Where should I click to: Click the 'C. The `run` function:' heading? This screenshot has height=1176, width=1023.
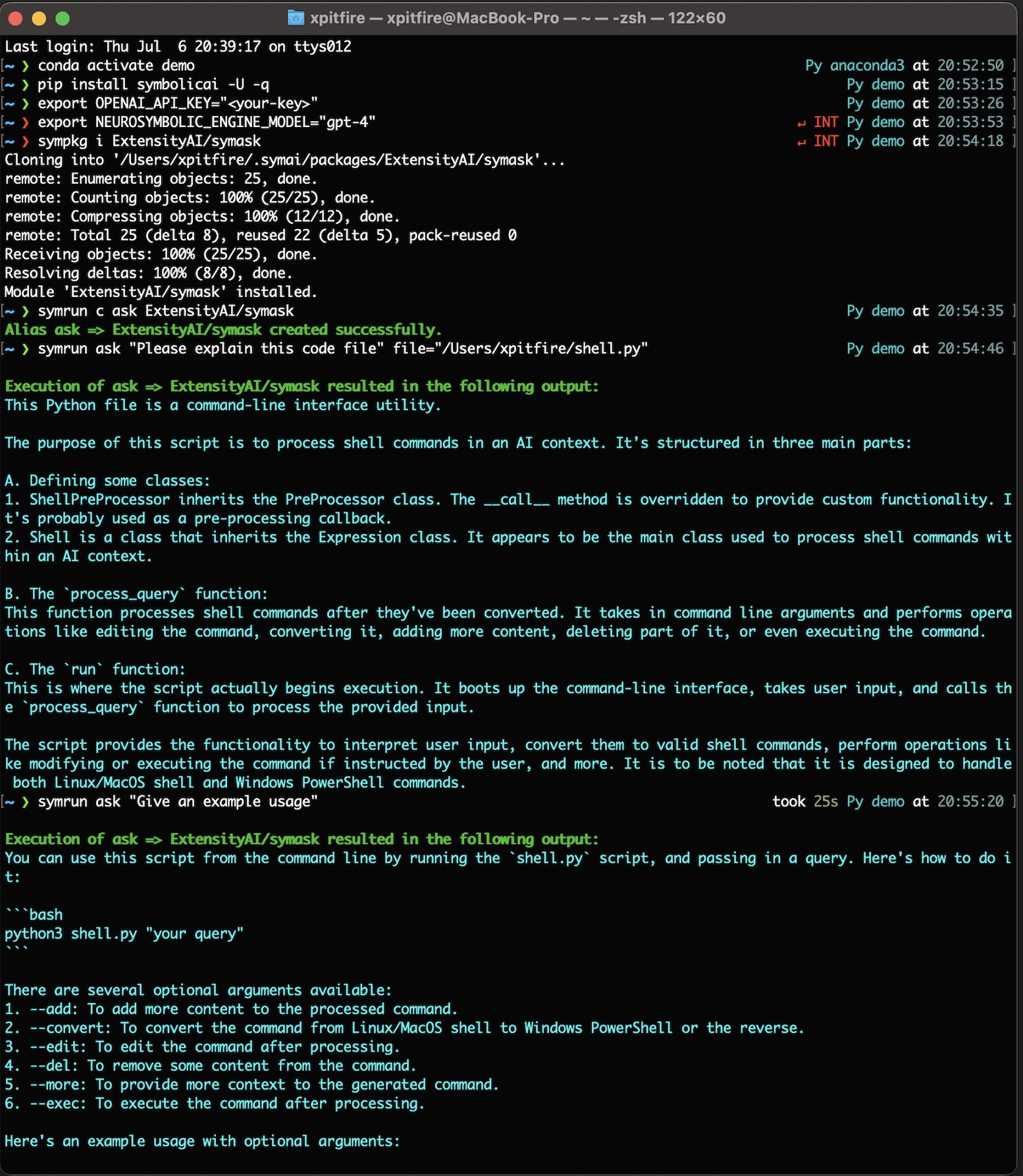pyautogui.click(x=95, y=670)
